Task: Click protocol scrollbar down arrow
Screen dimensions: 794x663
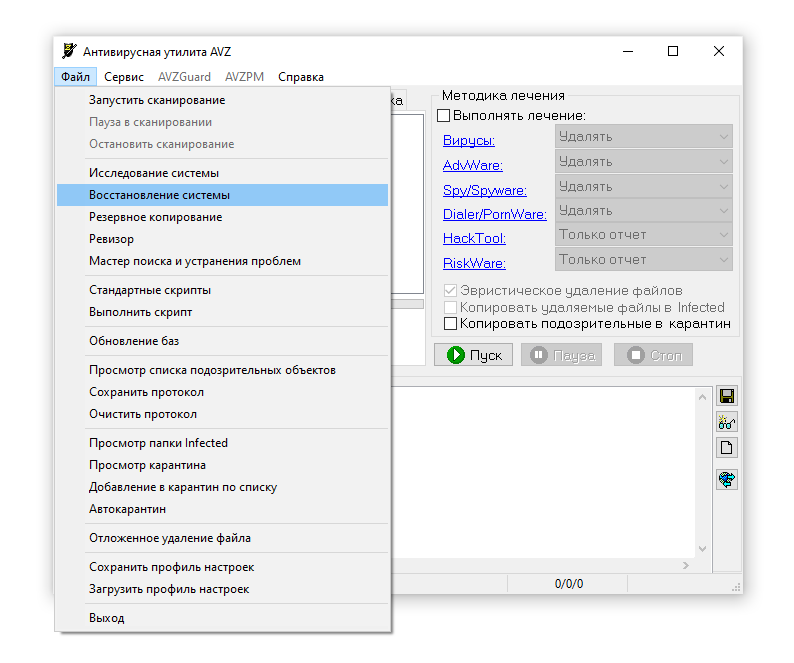Action: [702, 549]
